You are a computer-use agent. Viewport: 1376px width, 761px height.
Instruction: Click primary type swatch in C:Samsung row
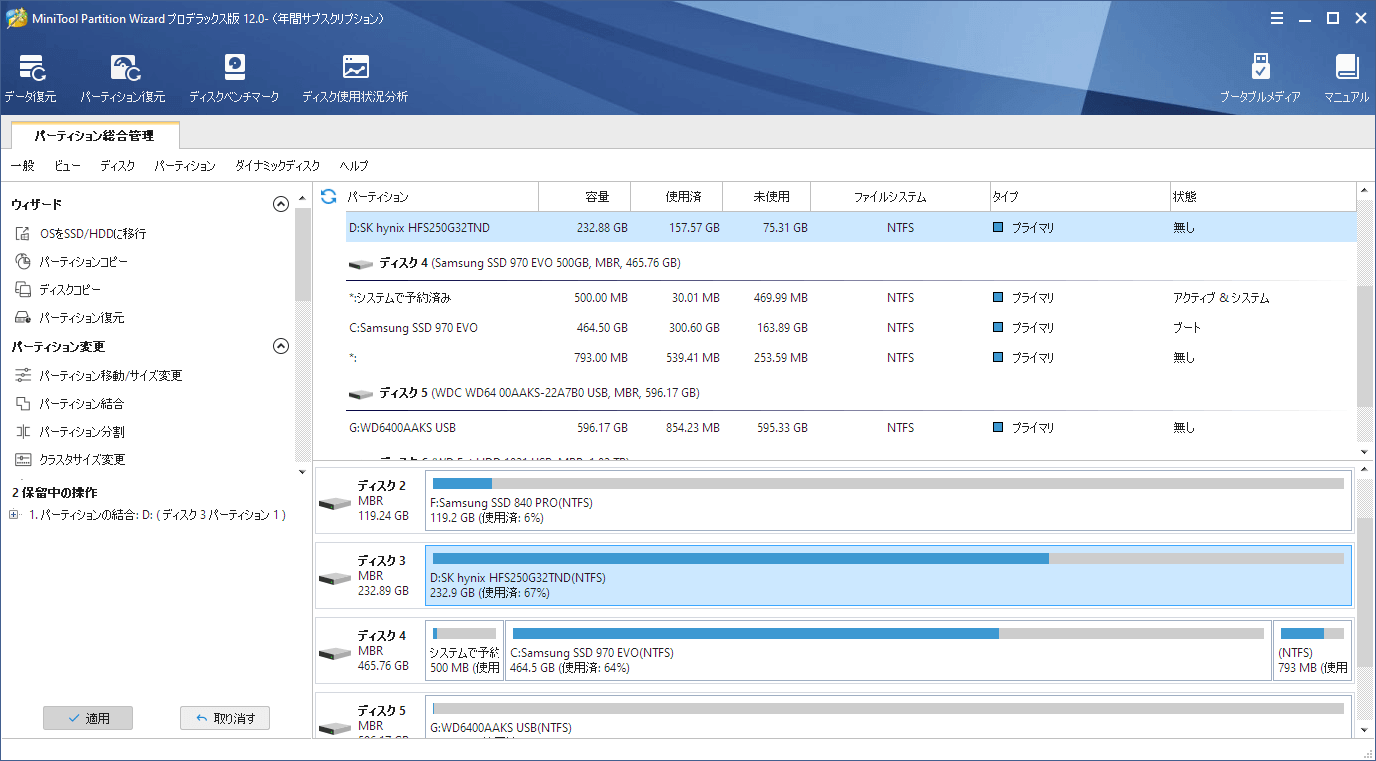(998, 328)
